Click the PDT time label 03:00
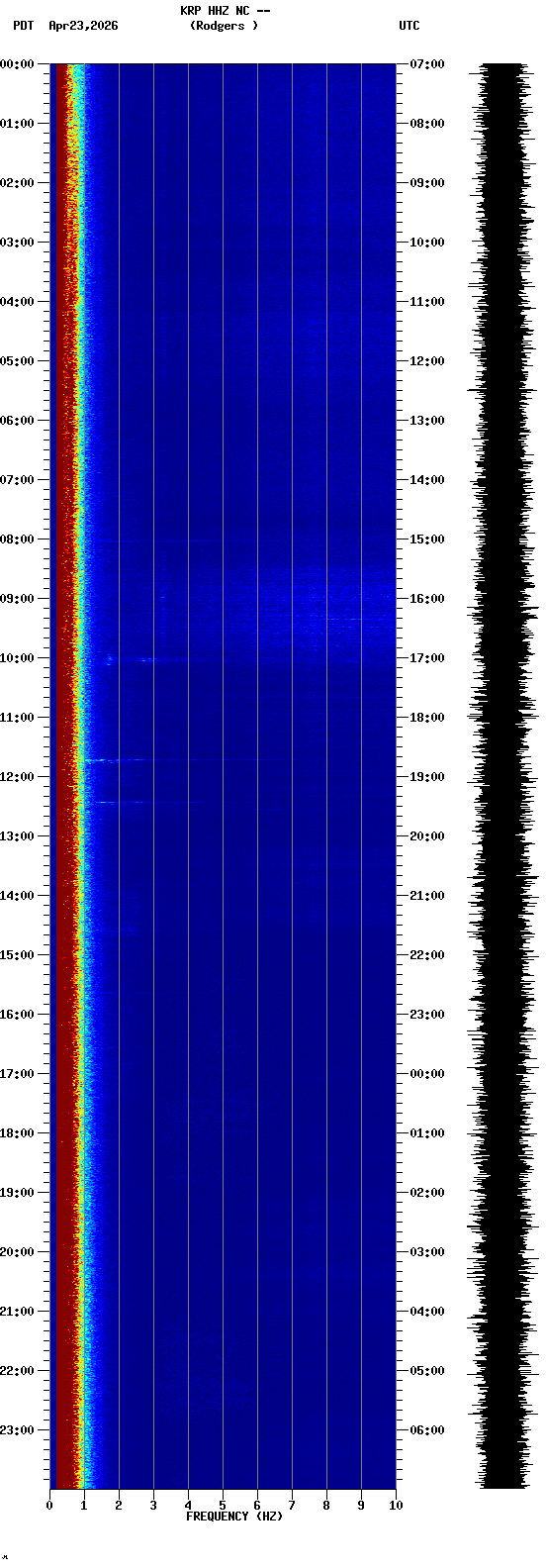This screenshot has width=546, height=1568. [x=17, y=243]
